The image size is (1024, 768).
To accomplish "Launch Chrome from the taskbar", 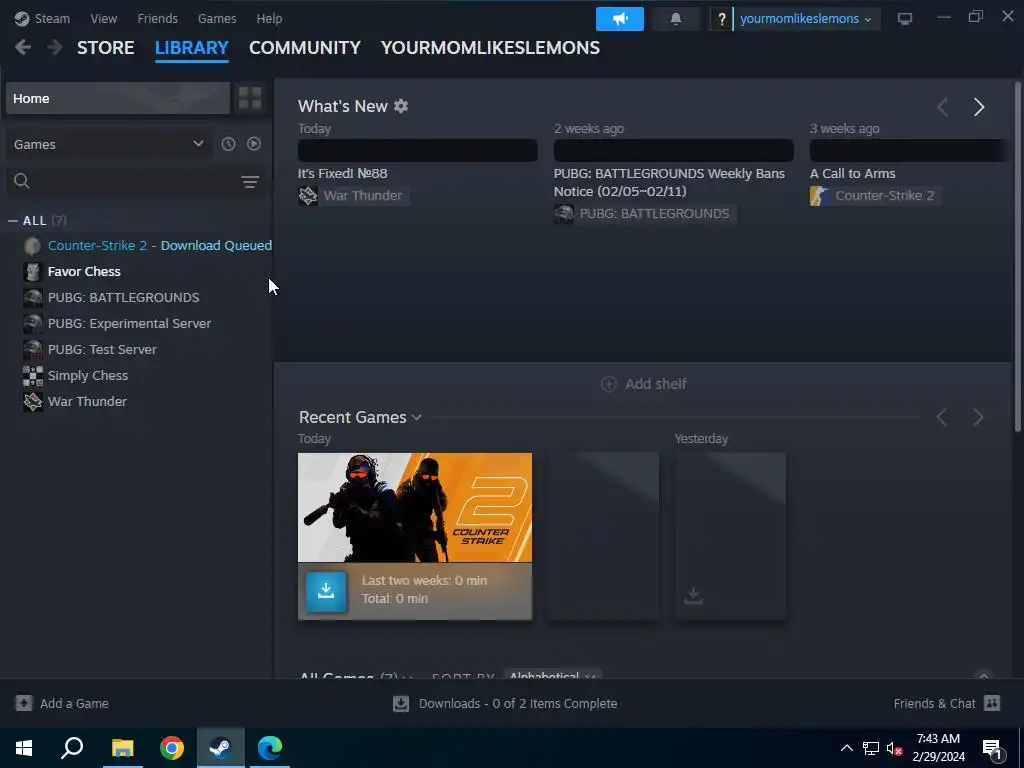I will tap(172, 748).
